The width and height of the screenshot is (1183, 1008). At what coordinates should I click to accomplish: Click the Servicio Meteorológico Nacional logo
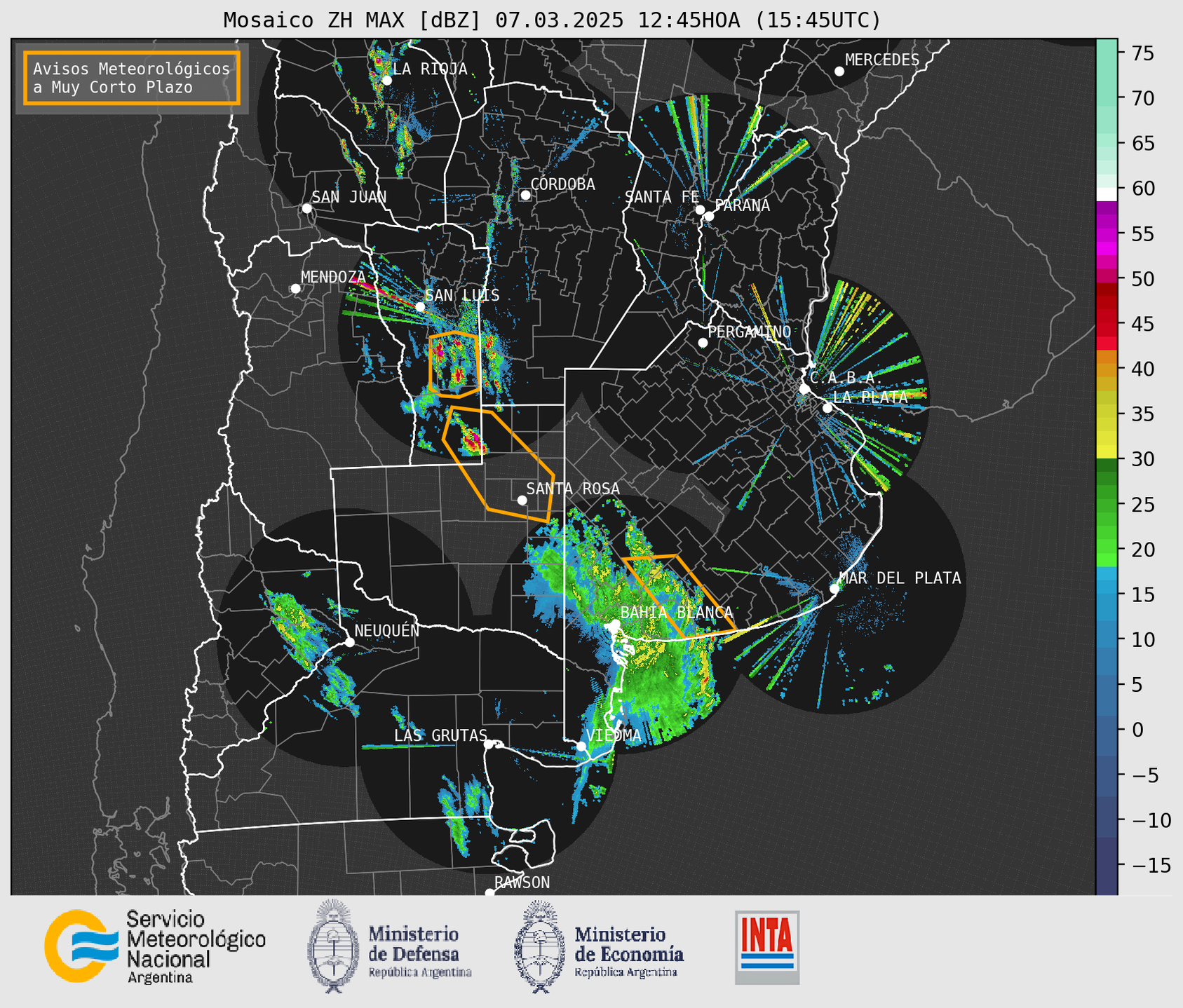click(155, 946)
